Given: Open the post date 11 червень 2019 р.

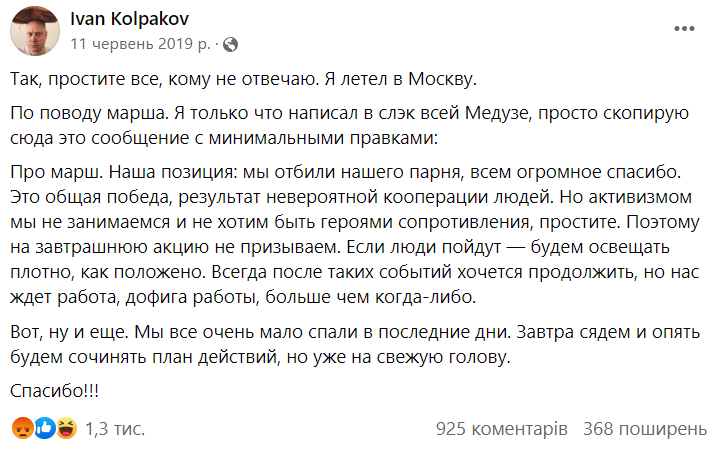Looking at the screenshot, I should tap(140, 44).
